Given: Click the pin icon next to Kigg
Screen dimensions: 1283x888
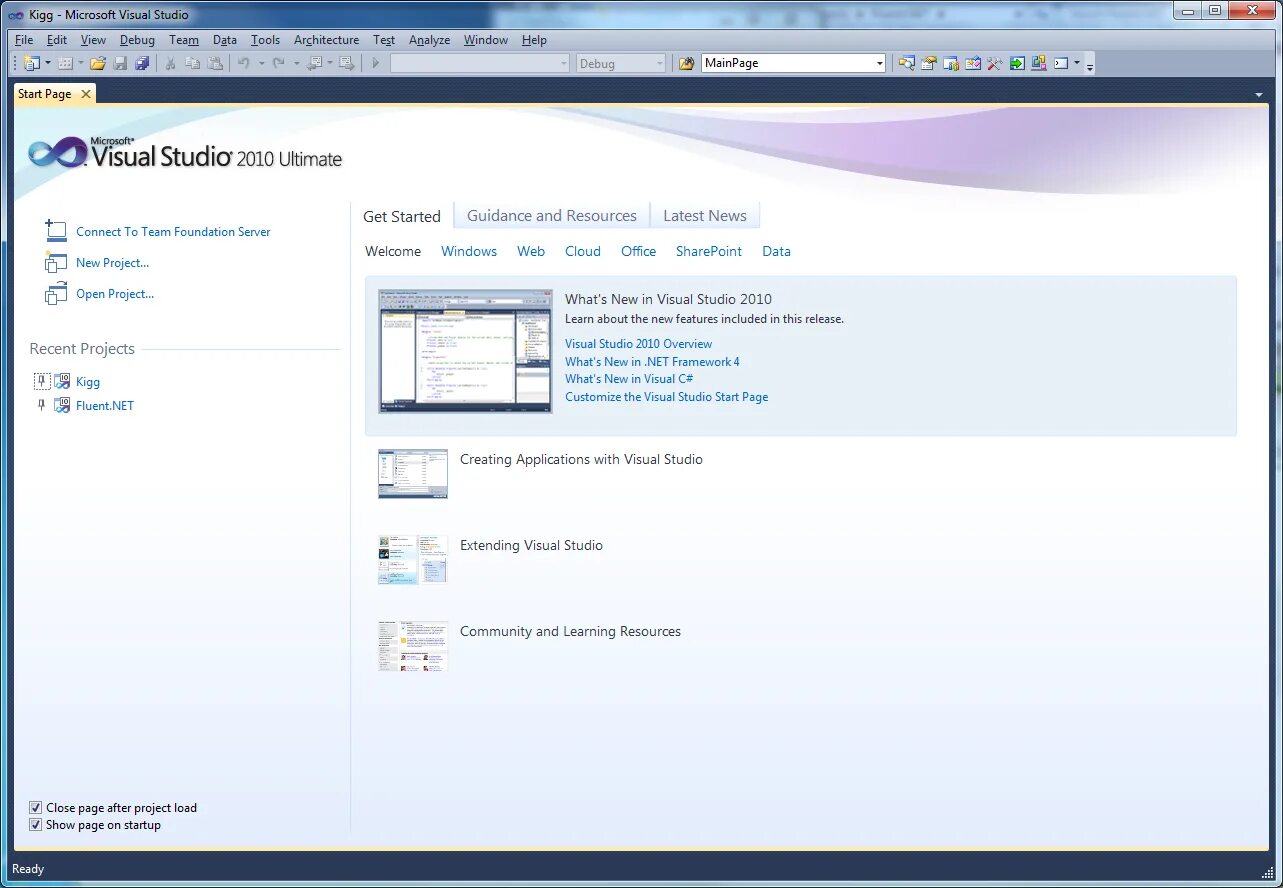Looking at the screenshot, I should 42,381.
